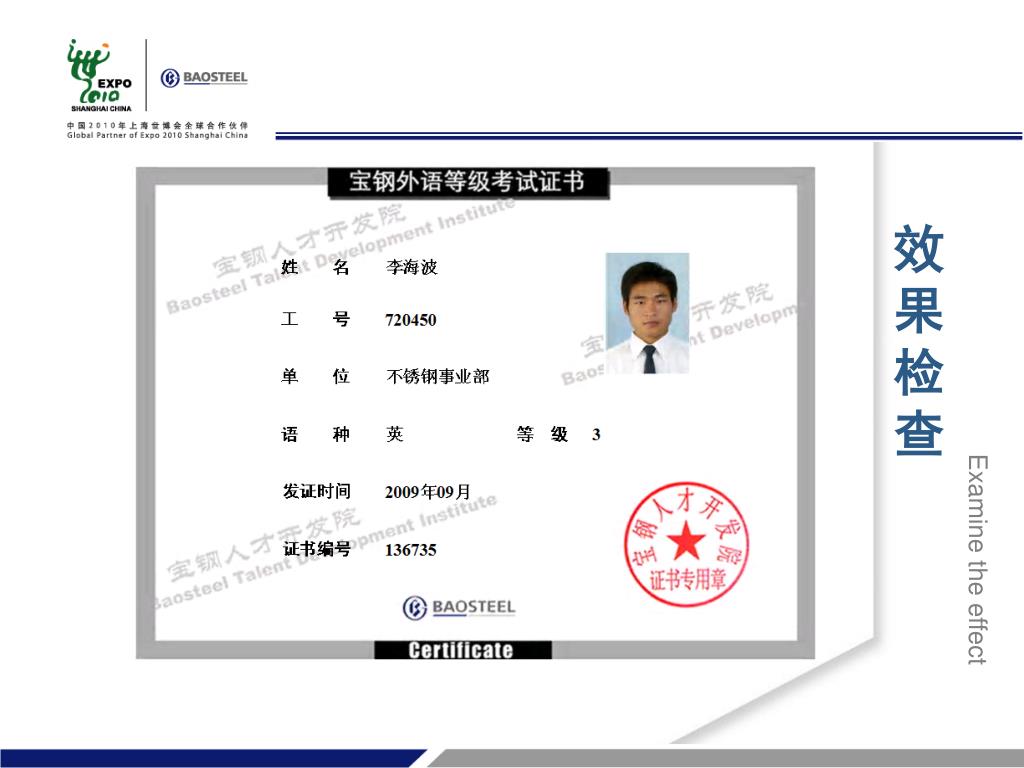Click the issue date 2009年09月
This screenshot has height=768, width=1024.
tap(428, 492)
